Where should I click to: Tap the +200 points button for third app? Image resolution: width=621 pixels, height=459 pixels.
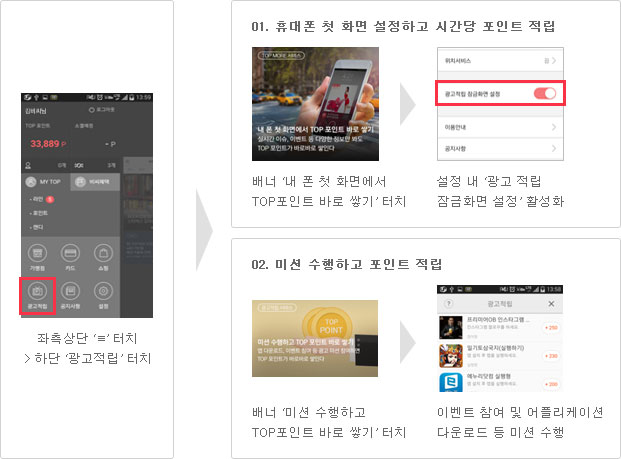click(549, 382)
